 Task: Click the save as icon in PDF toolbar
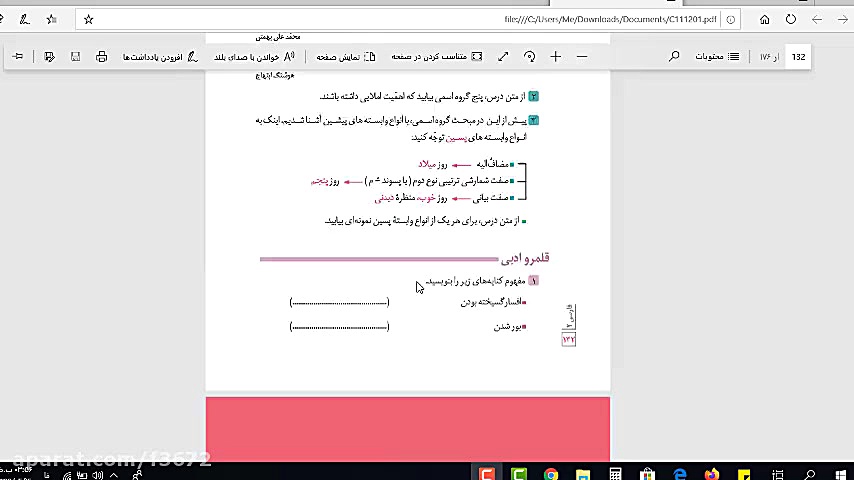[49, 57]
